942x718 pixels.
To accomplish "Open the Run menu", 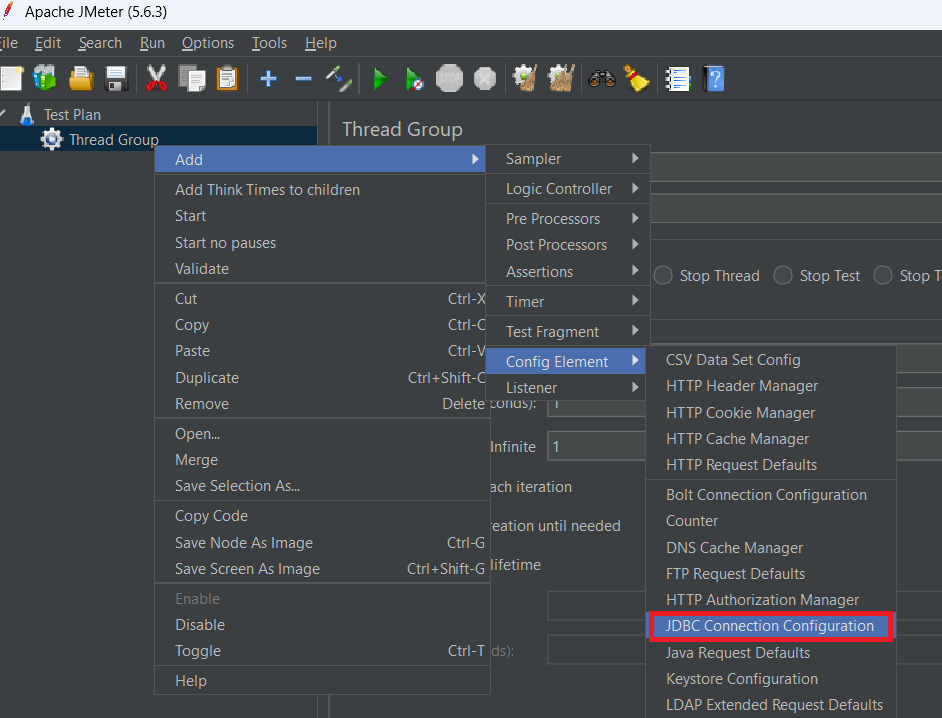I will point(153,43).
